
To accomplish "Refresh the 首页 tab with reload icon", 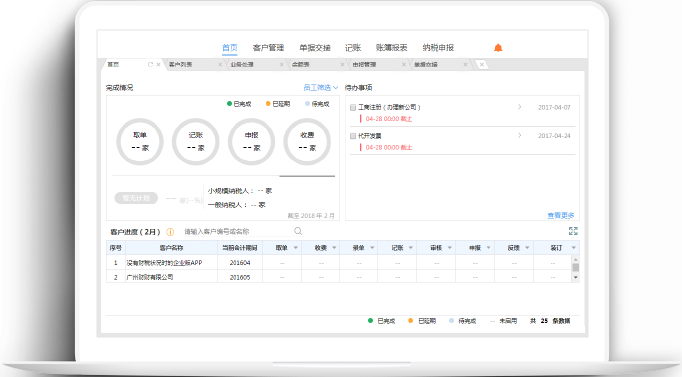I will pos(150,64).
